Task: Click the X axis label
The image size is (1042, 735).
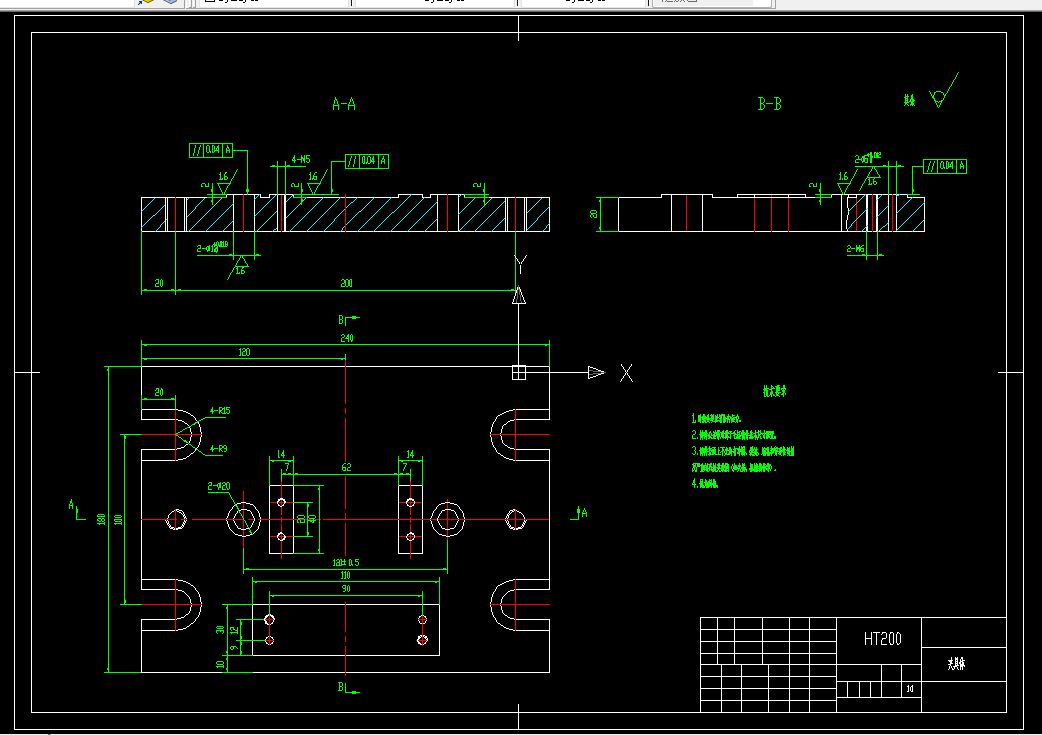Action: (x=626, y=373)
